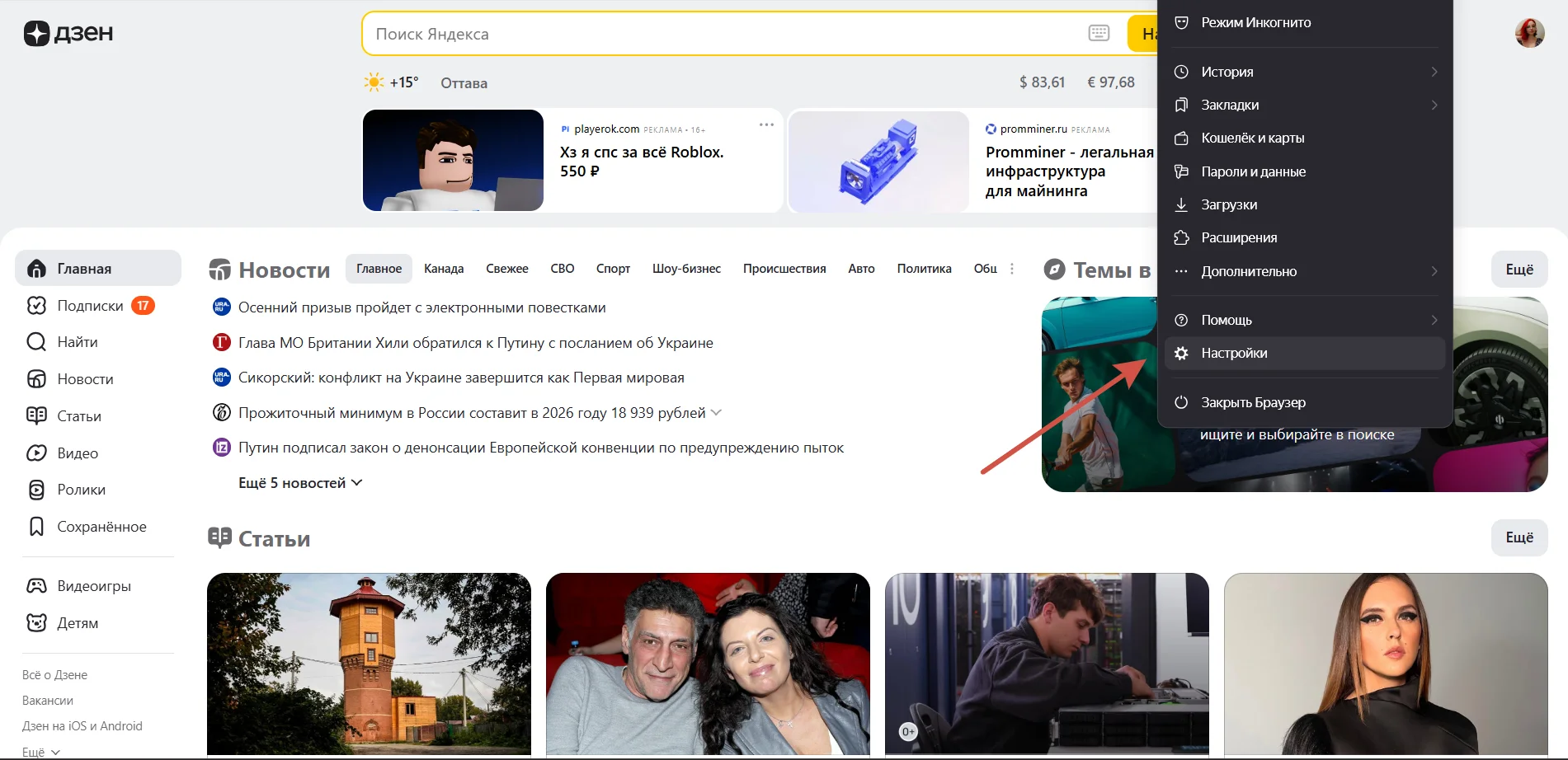The height and width of the screenshot is (760, 1568).
Task: Click the Ещё button beside Темы
Action: [1519, 270]
